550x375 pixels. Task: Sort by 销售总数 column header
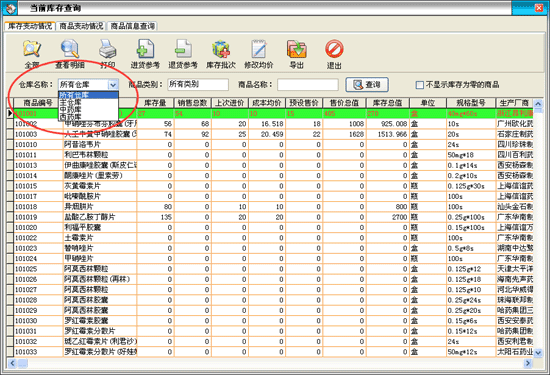[193, 103]
